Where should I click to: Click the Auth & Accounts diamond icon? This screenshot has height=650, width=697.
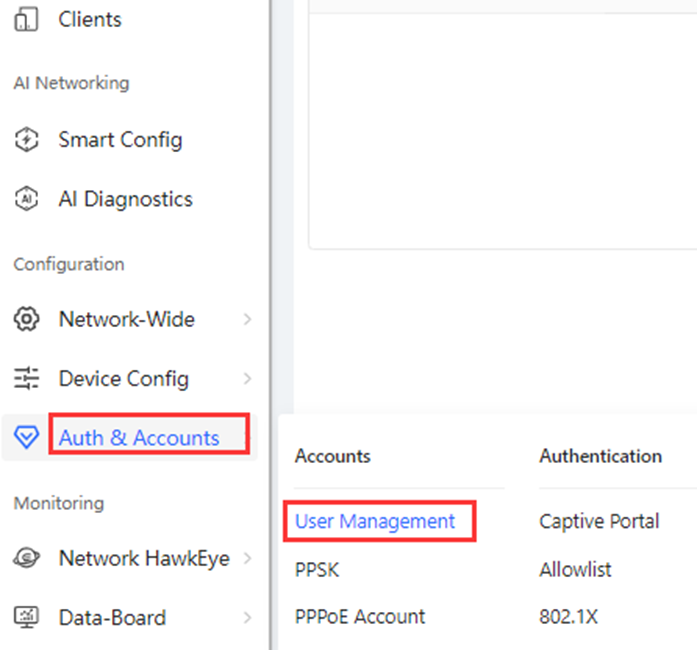[27, 437]
